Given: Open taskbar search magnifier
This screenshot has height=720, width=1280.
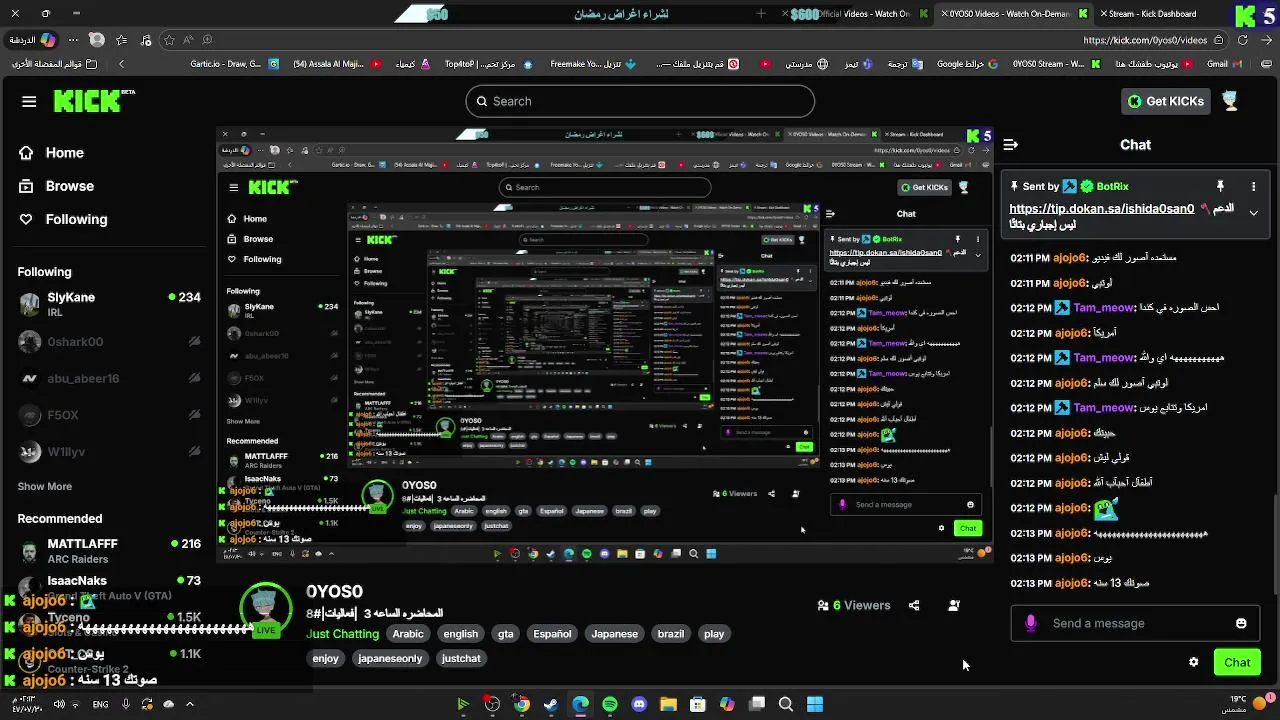Looking at the screenshot, I should tap(786, 704).
